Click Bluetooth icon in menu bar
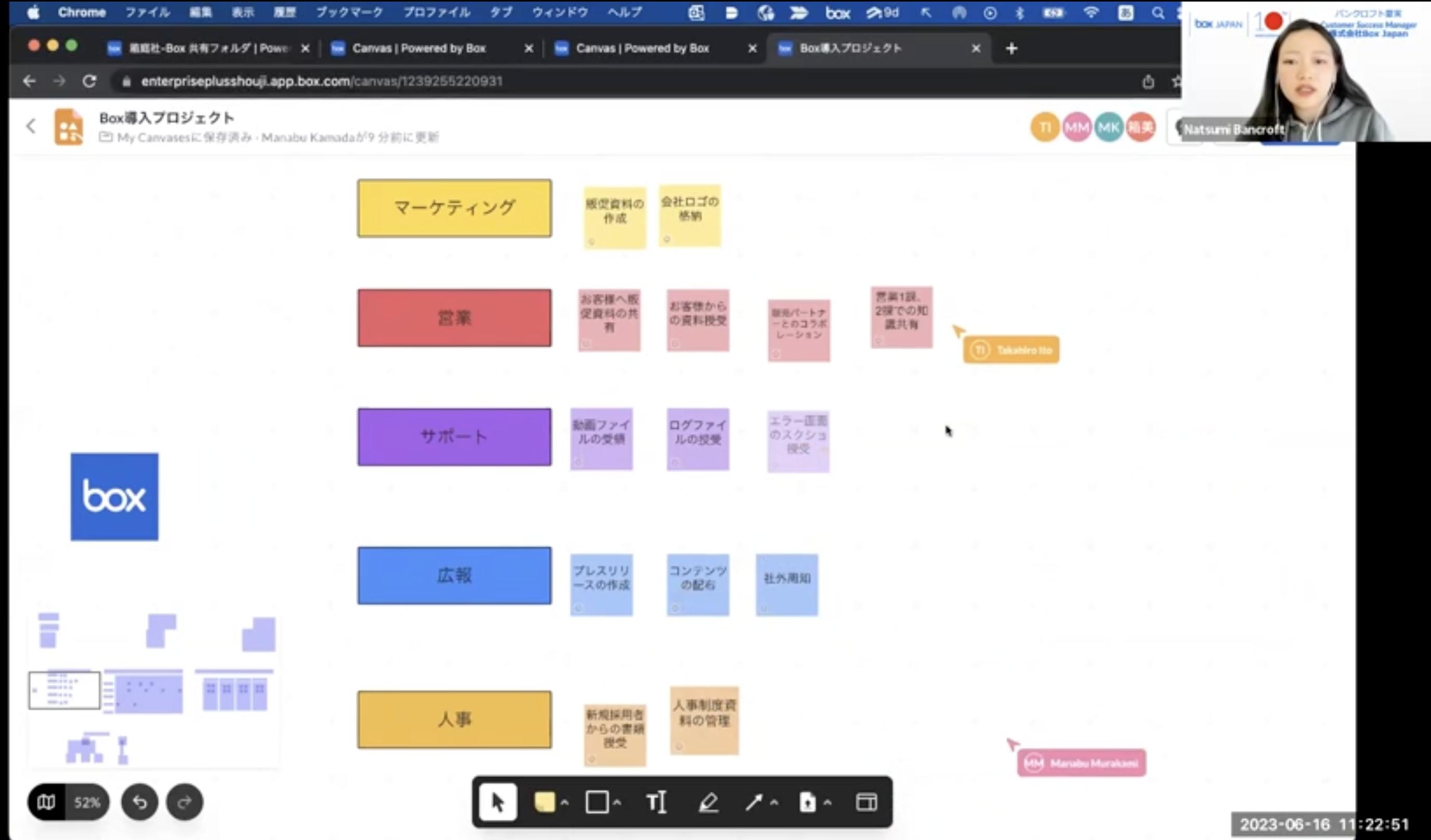 [x=1020, y=12]
